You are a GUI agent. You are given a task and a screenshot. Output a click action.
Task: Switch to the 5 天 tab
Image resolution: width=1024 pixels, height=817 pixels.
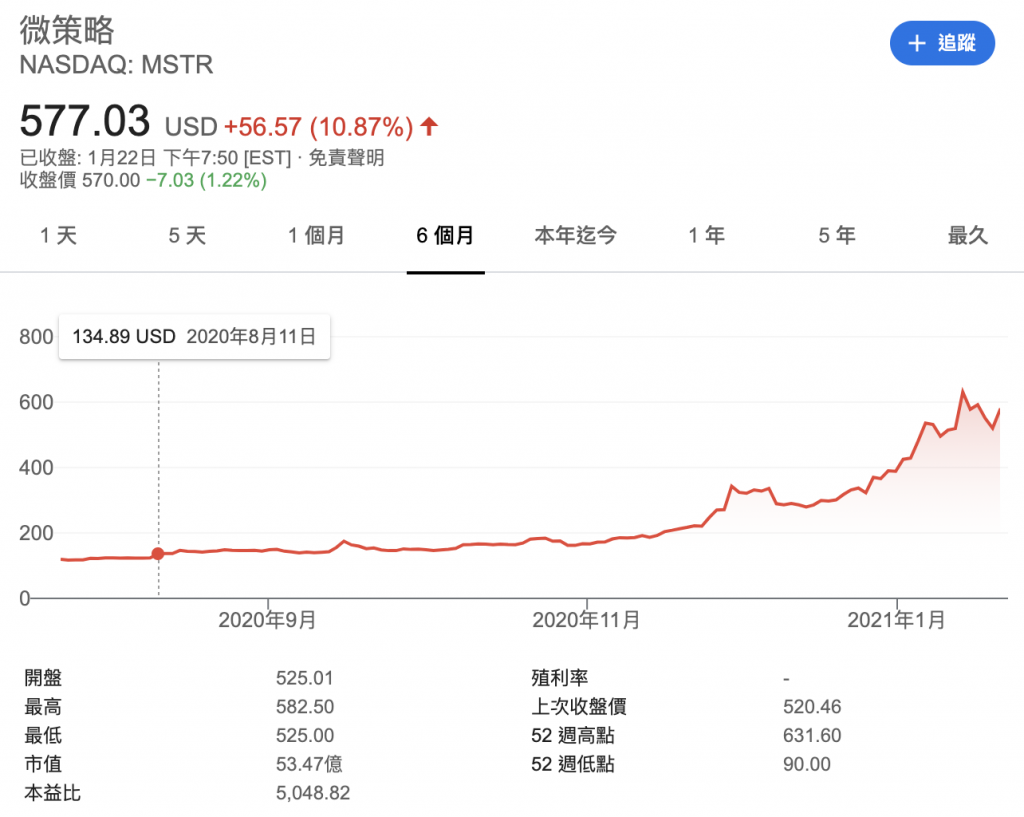(187, 235)
